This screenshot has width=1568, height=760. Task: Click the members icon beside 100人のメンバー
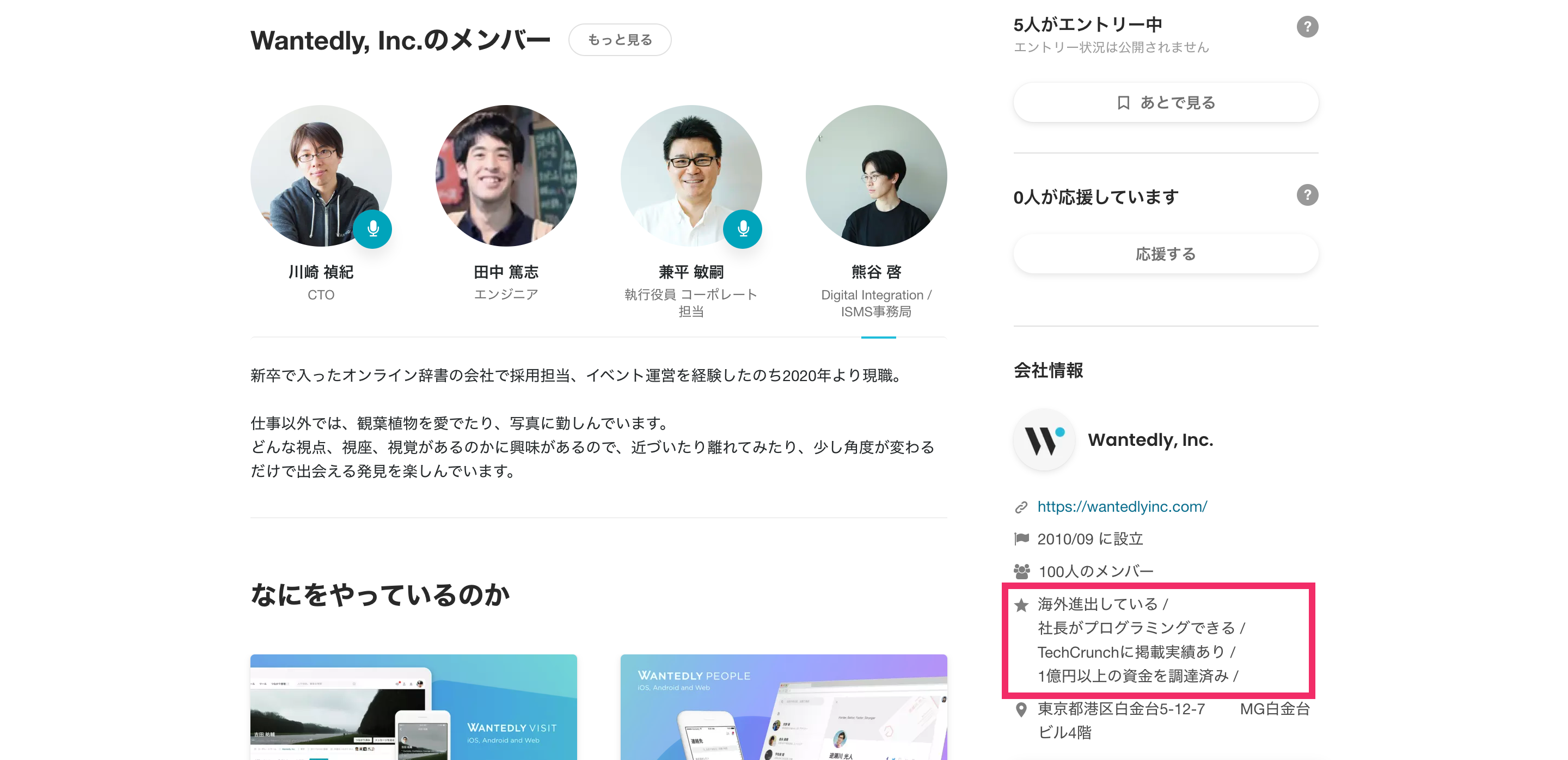(1021, 572)
